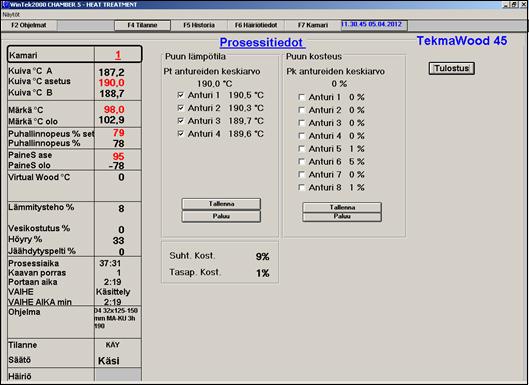Viewport: 529px width, 386px height.
Task: Uncheck temperature Anturi 1 checkbox
Action: [x=180, y=95]
